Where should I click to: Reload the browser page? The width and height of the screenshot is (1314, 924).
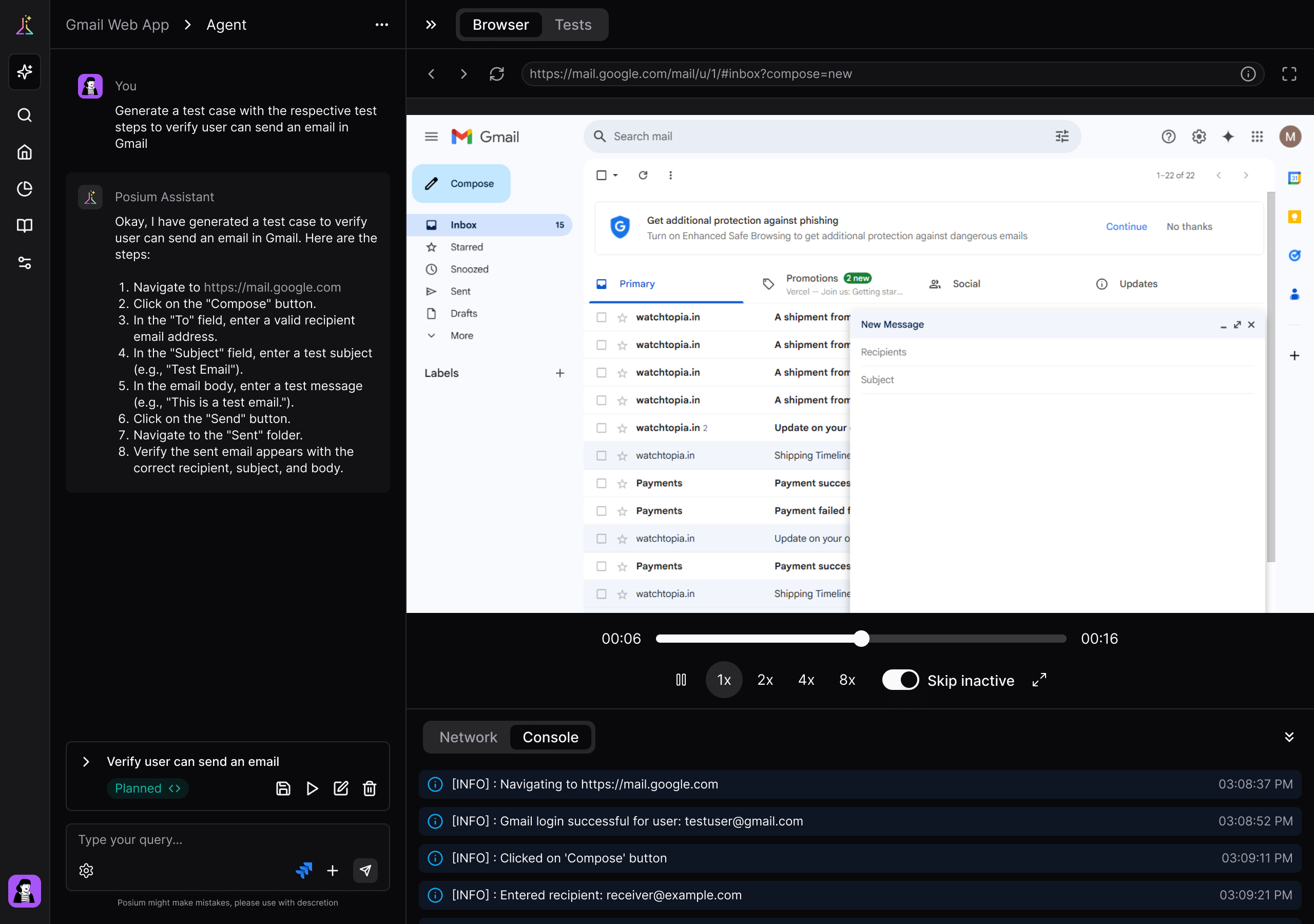[x=496, y=74]
